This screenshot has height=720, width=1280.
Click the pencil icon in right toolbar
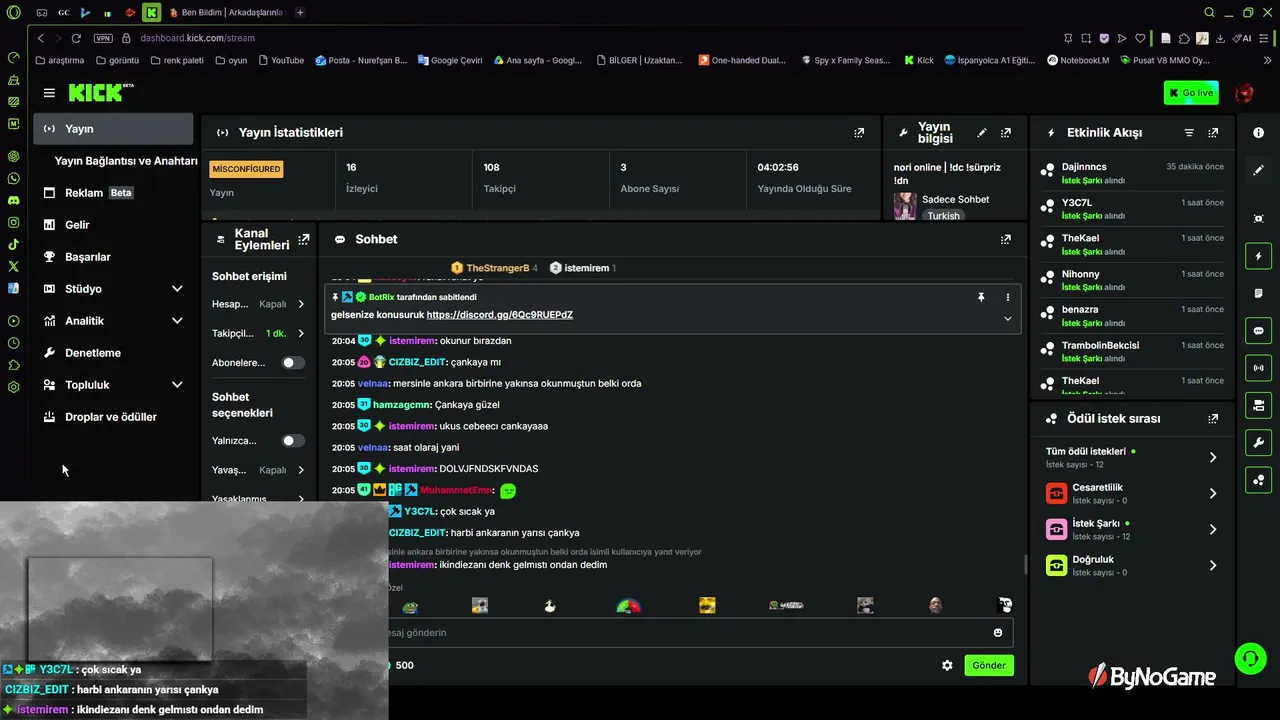click(x=1259, y=170)
